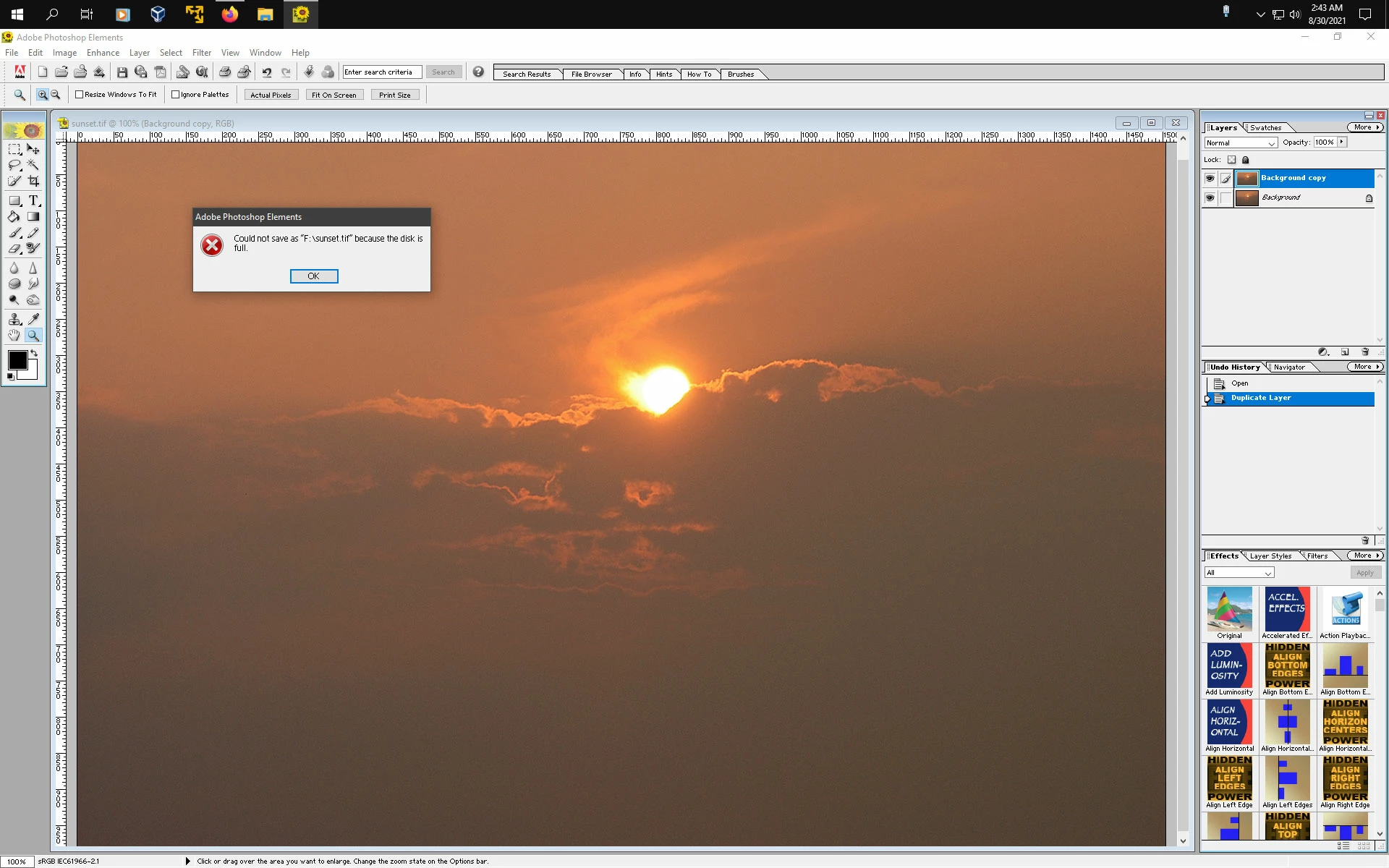Open the Normal blend mode dropdown
This screenshot has width=1389, height=868.
coord(1240,143)
